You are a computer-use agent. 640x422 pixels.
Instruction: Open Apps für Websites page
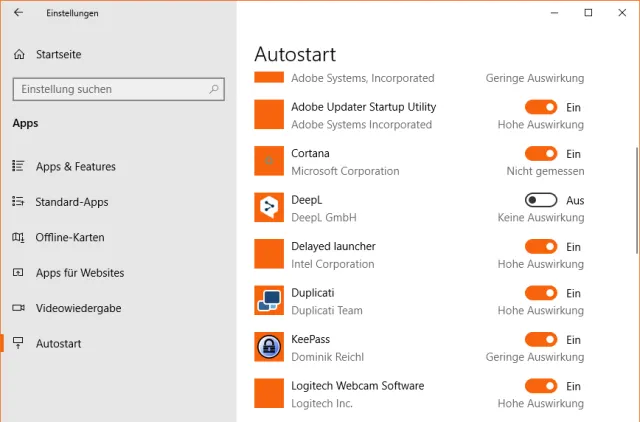click(79, 273)
